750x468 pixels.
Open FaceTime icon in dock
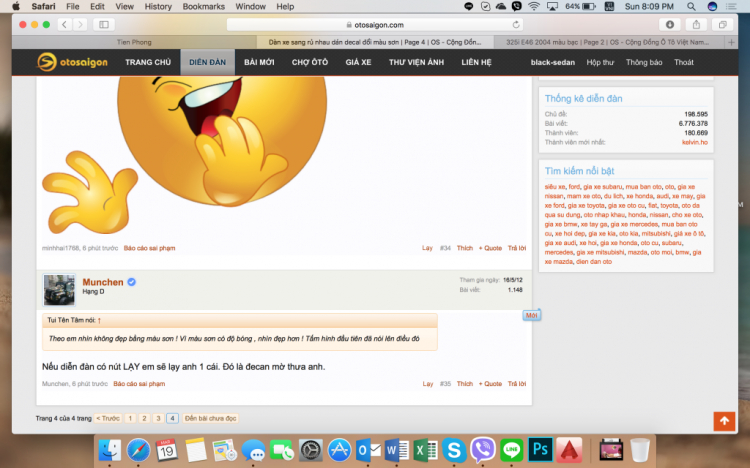point(282,450)
